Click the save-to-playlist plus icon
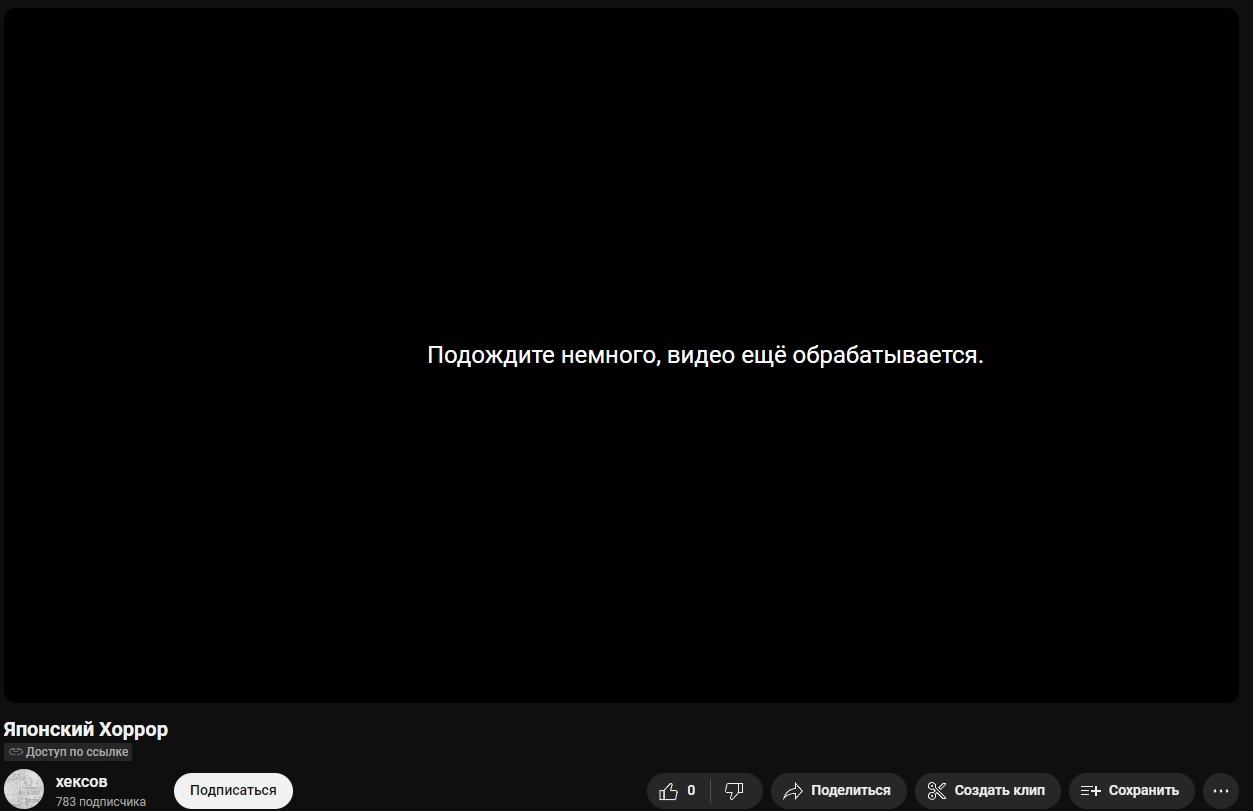Image resolution: width=1253 pixels, height=811 pixels. point(1090,791)
